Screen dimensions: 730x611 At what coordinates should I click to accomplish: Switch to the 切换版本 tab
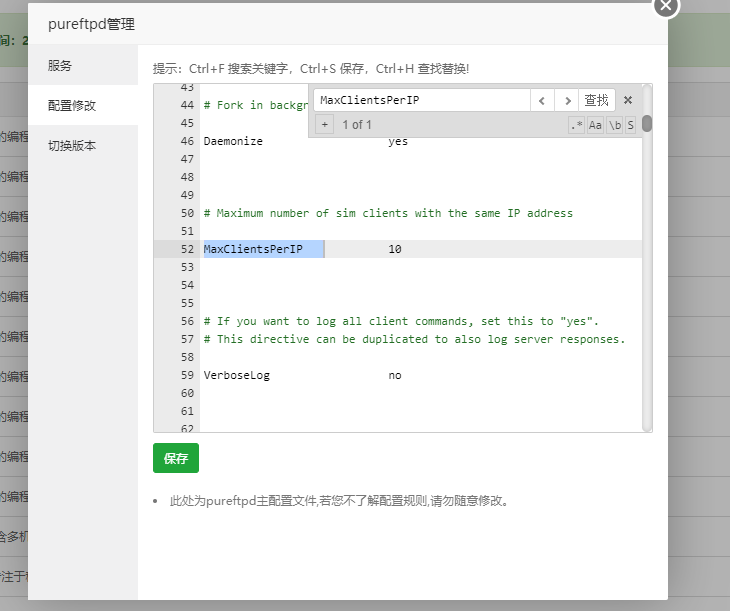click(x=83, y=145)
